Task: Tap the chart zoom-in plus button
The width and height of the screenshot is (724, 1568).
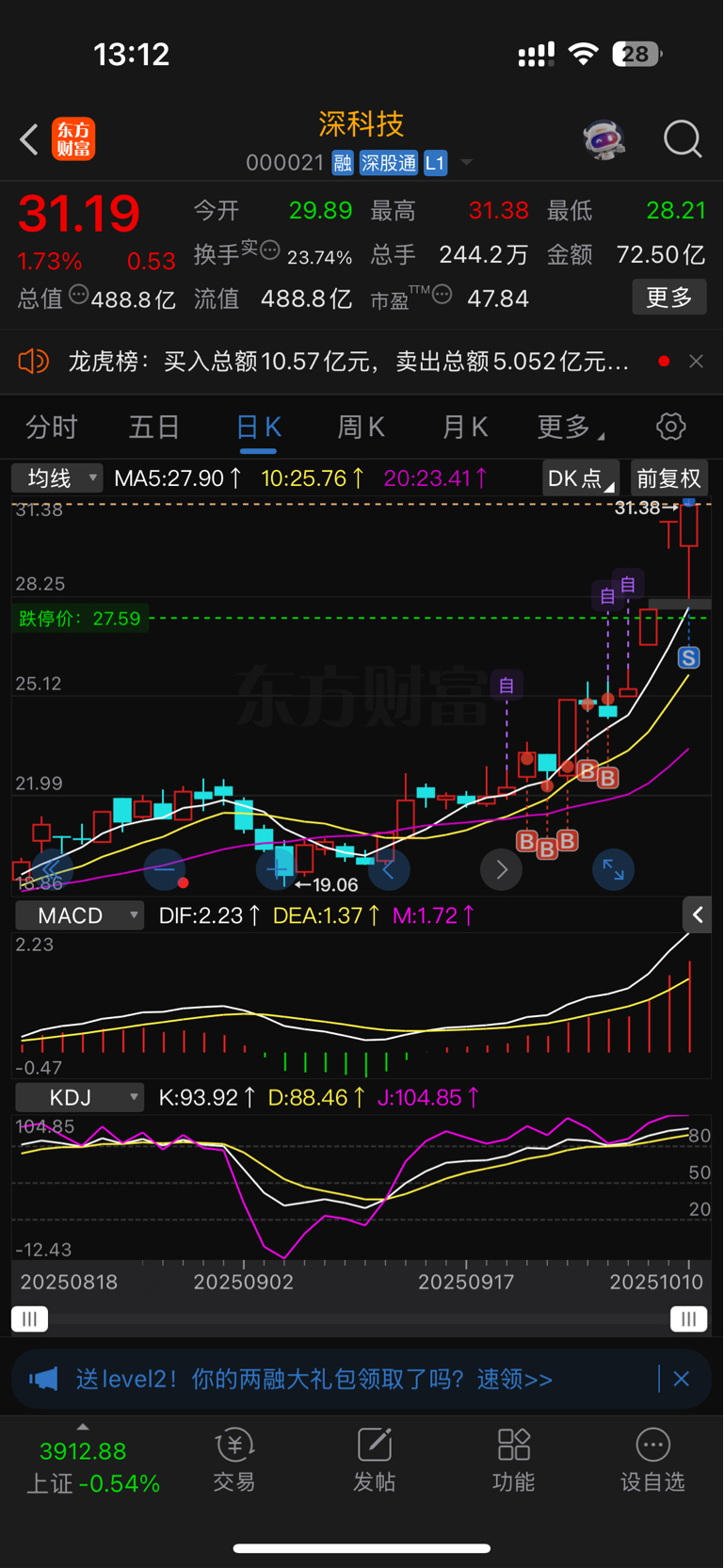Action: (x=279, y=869)
